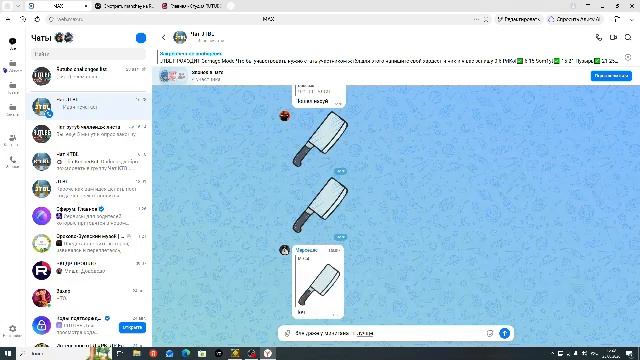Click the red avatar beside the first cleaver sticker
640x360 pixels.
pos(284,116)
